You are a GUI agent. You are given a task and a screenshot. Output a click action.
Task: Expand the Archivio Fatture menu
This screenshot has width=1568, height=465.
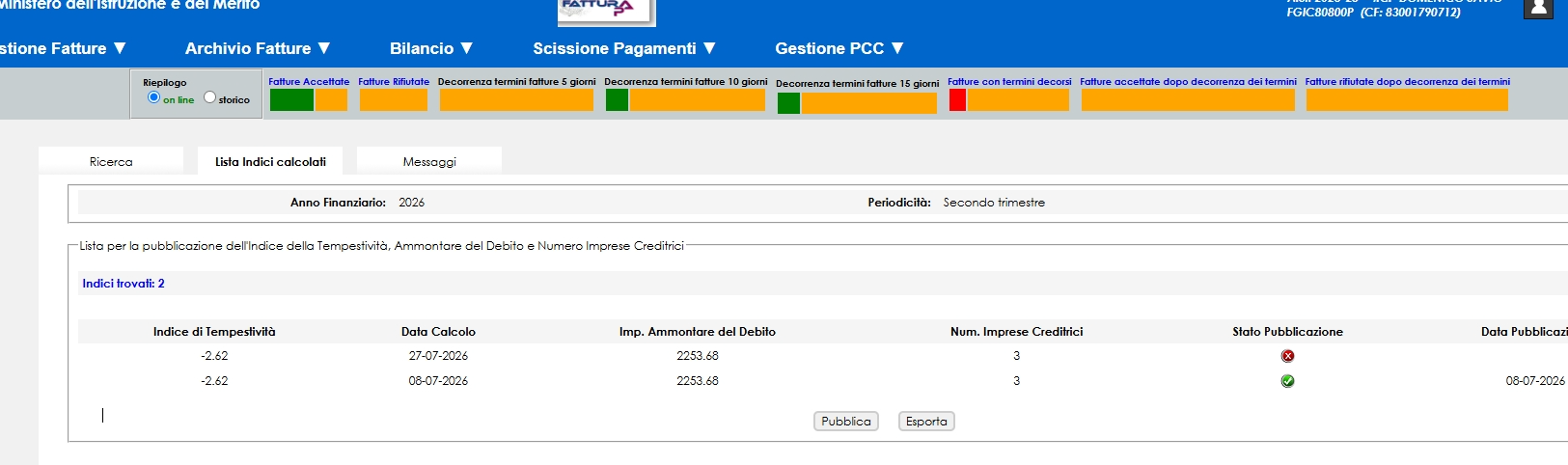coord(258,48)
